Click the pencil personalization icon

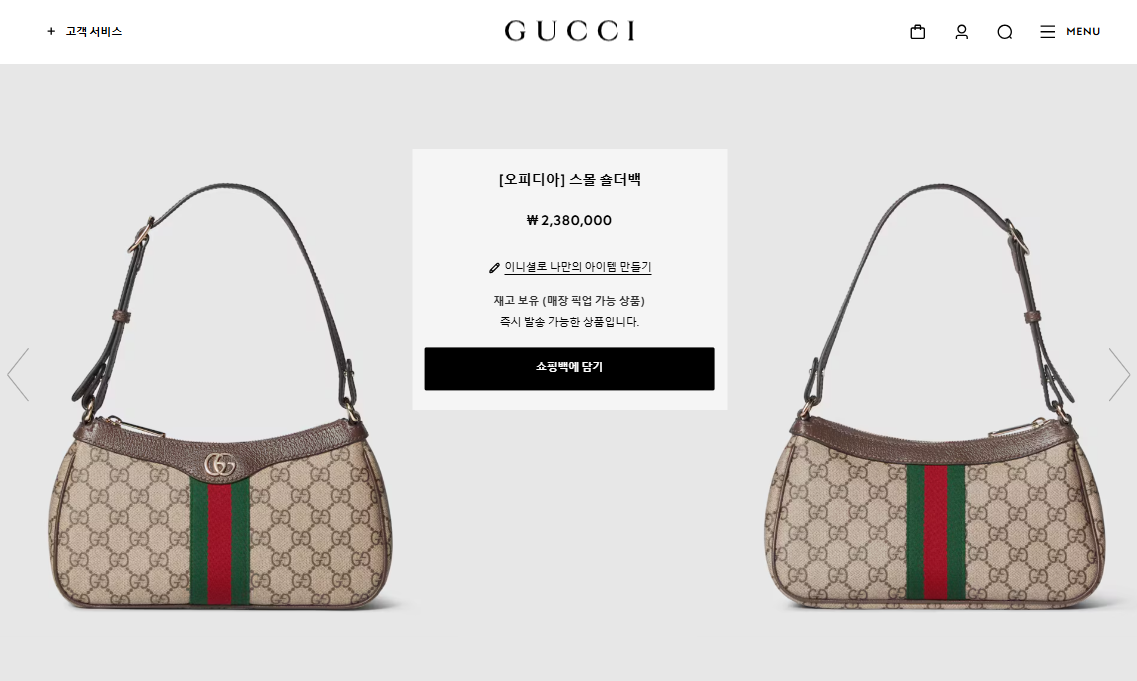(495, 268)
